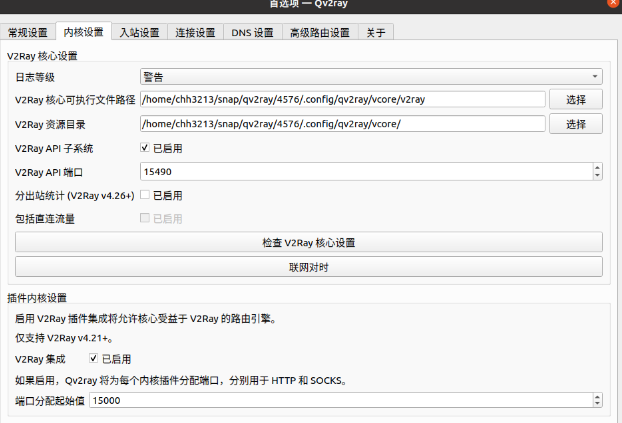622x423 pixels.
Task: Enable the 分出站统计 checkbox
Action: [x=145, y=195]
